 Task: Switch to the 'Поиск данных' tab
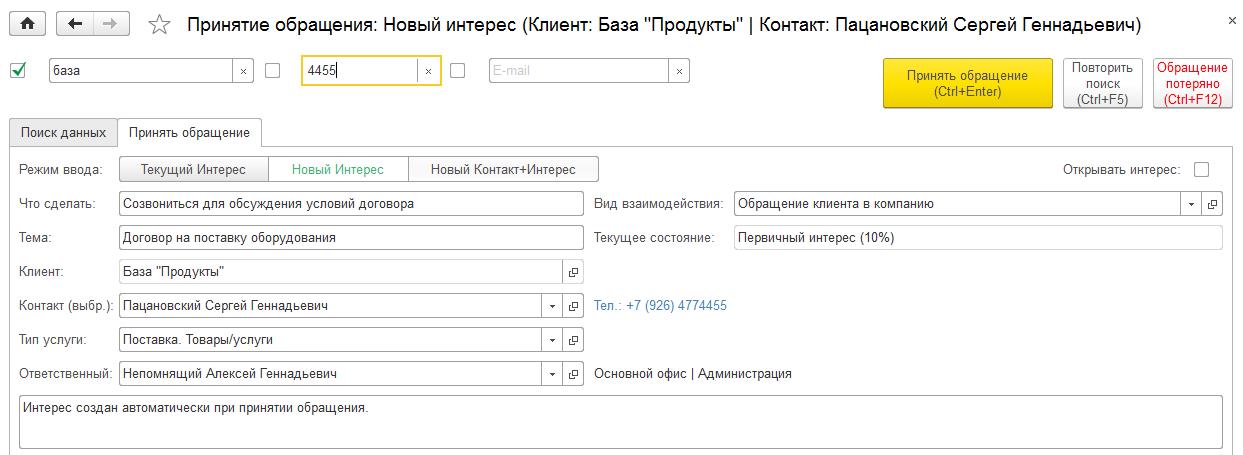[x=63, y=132]
